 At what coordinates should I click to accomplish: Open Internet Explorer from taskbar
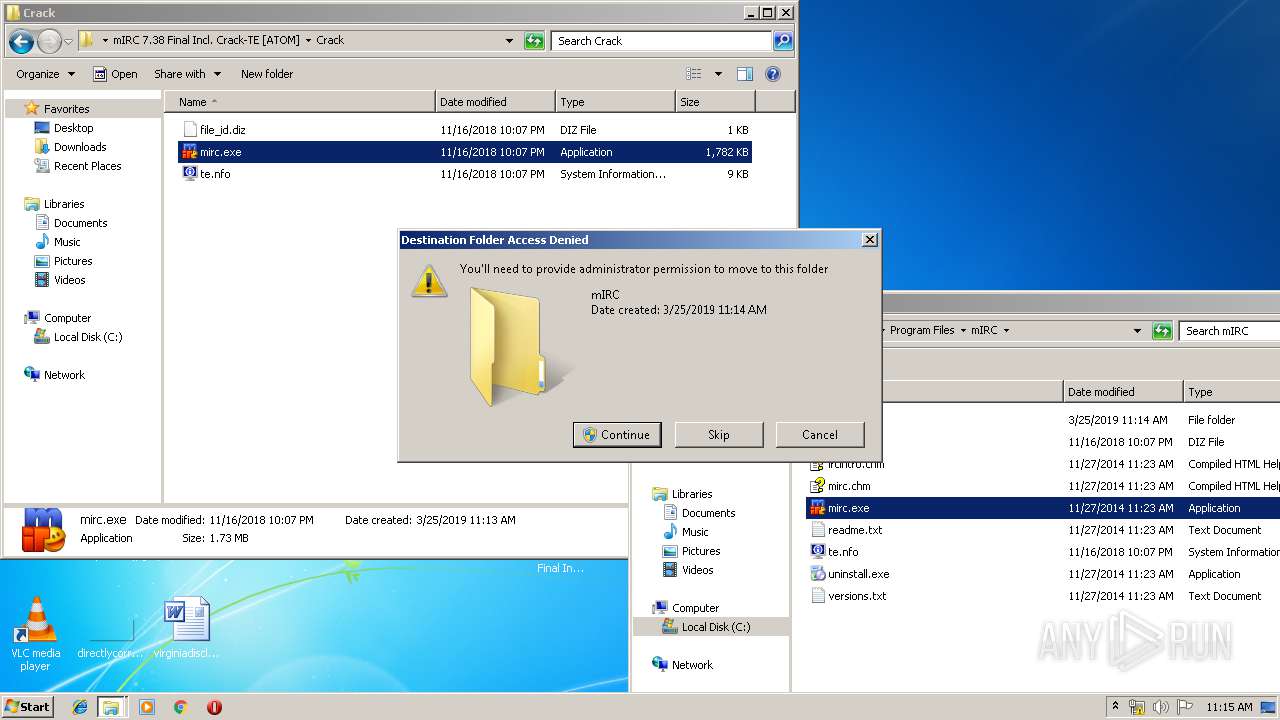pos(80,707)
